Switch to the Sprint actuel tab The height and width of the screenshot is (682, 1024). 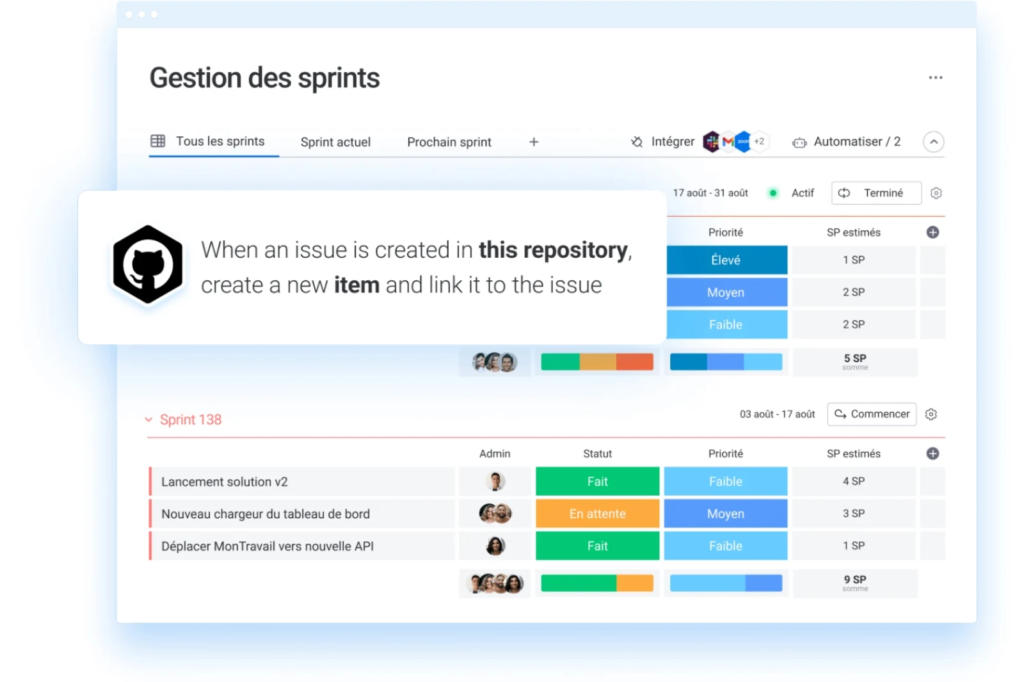tap(335, 142)
